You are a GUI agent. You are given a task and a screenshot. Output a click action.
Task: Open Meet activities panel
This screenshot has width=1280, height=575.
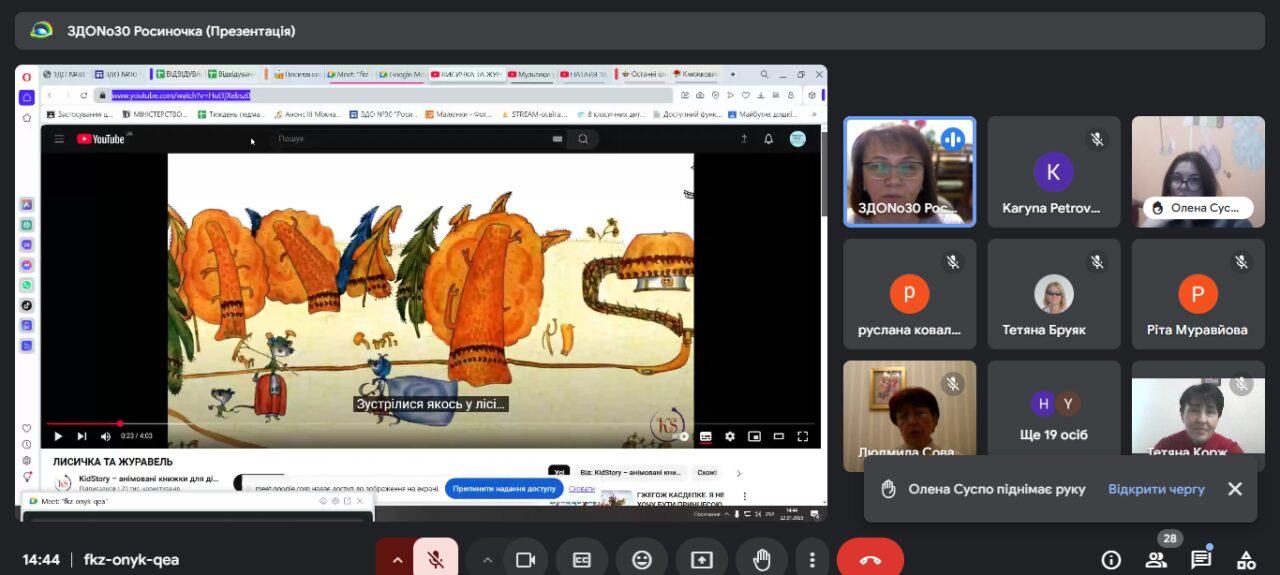[x=1246, y=560]
